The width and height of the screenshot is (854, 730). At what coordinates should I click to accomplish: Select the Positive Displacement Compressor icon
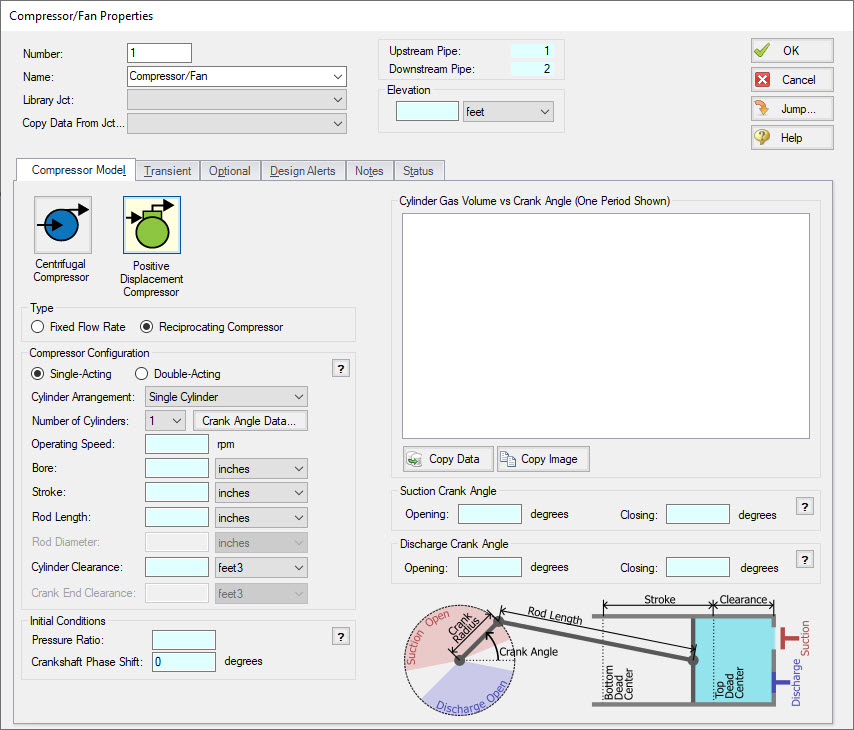(x=152, y=225)
